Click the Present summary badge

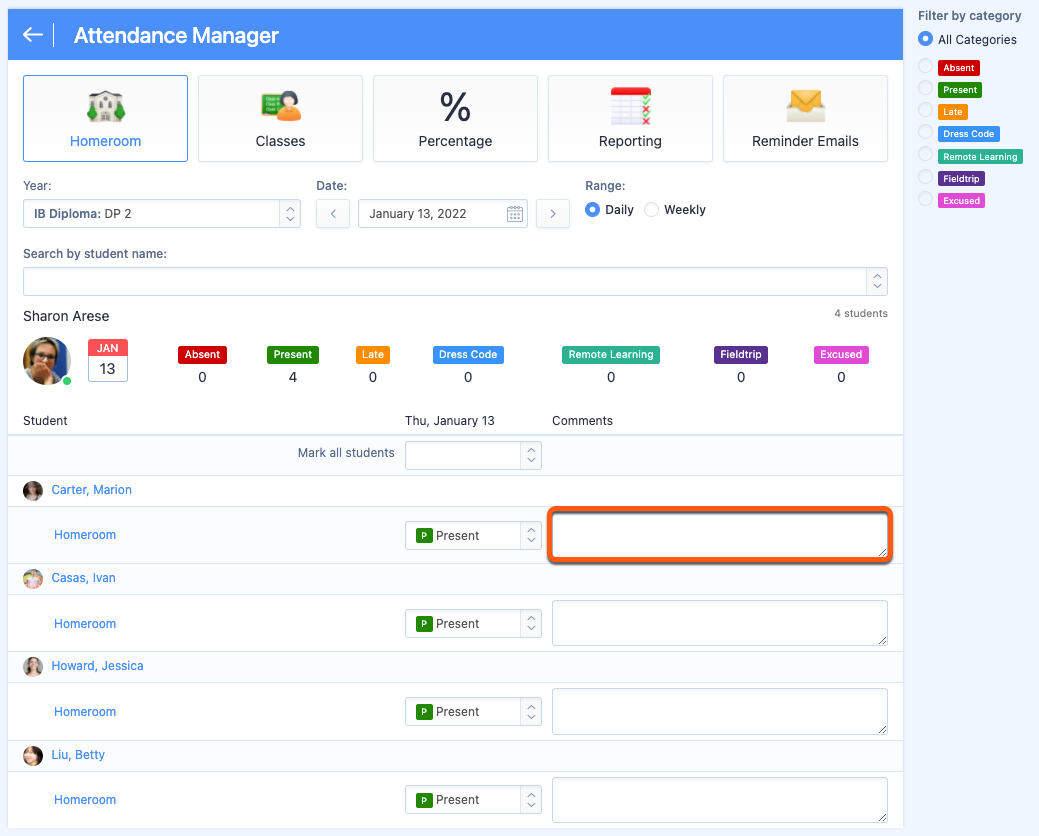292,354
